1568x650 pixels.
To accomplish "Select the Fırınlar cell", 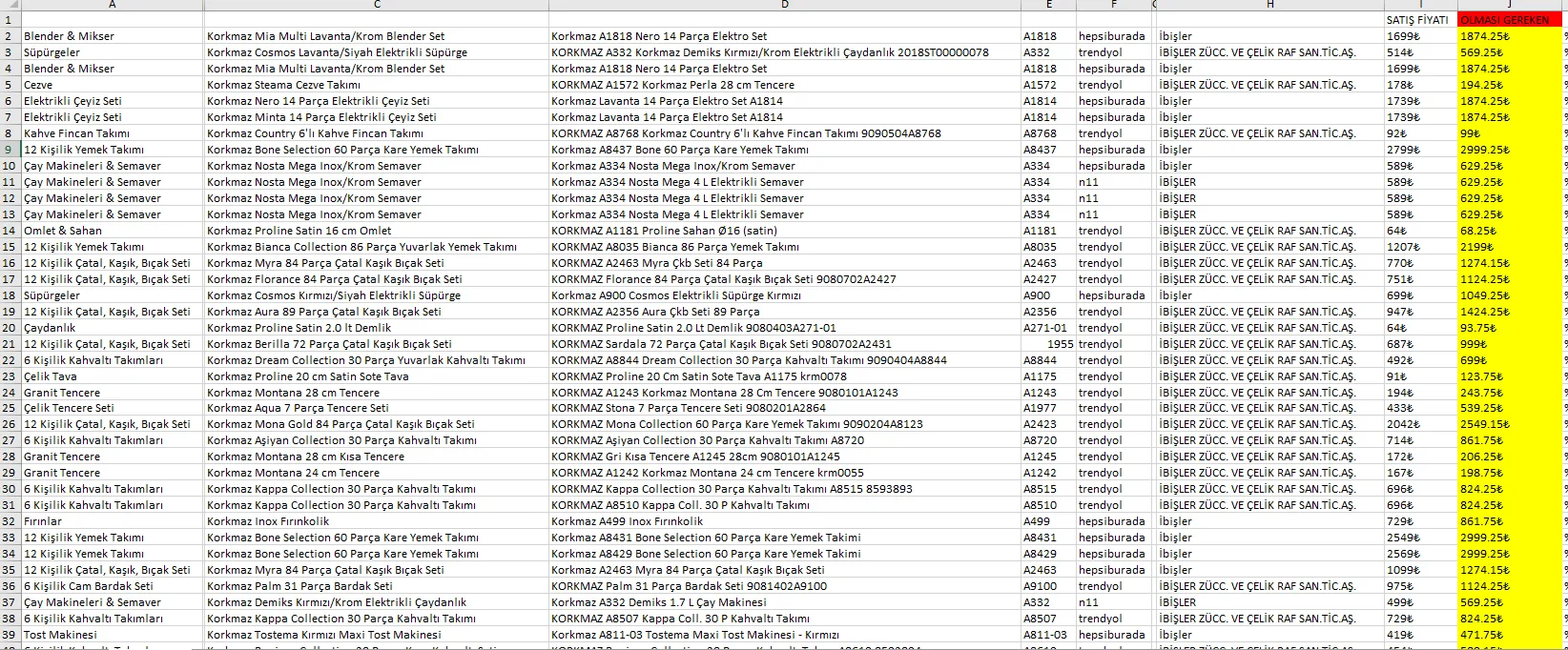I will pyautogui.click(x=113, y=521).
